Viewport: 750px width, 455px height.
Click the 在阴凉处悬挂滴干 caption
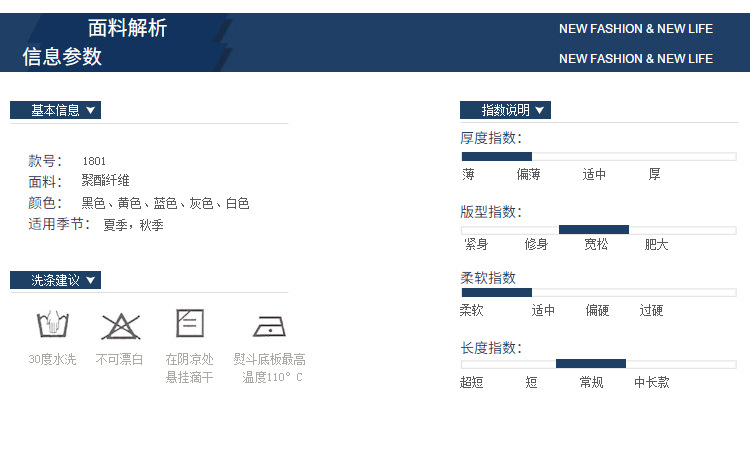coord(189,368)
